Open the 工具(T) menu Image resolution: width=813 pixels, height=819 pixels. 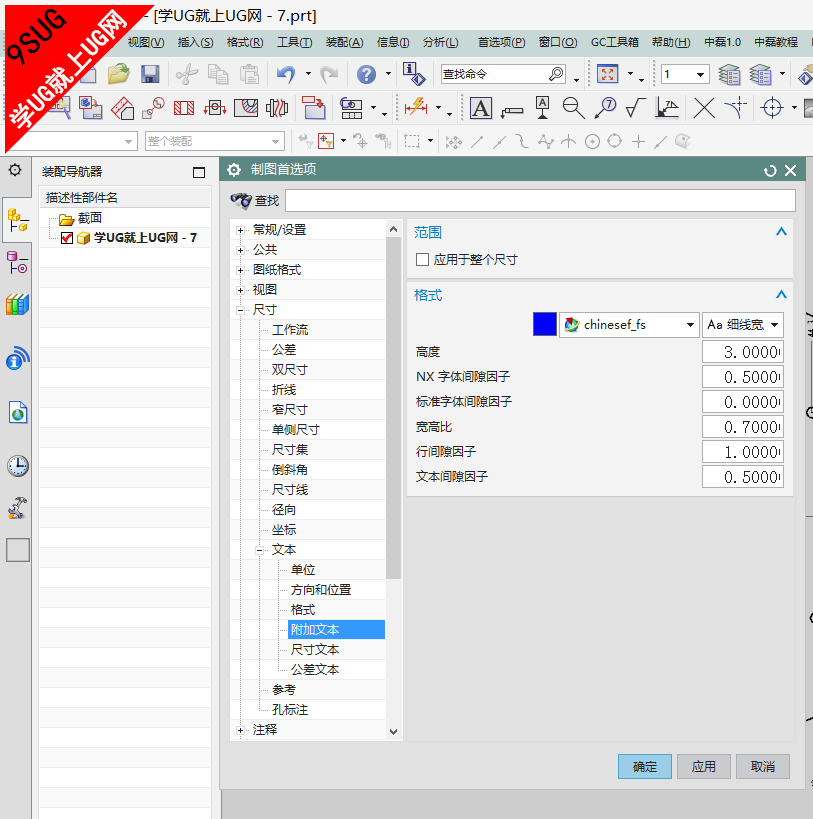(294, 42)
